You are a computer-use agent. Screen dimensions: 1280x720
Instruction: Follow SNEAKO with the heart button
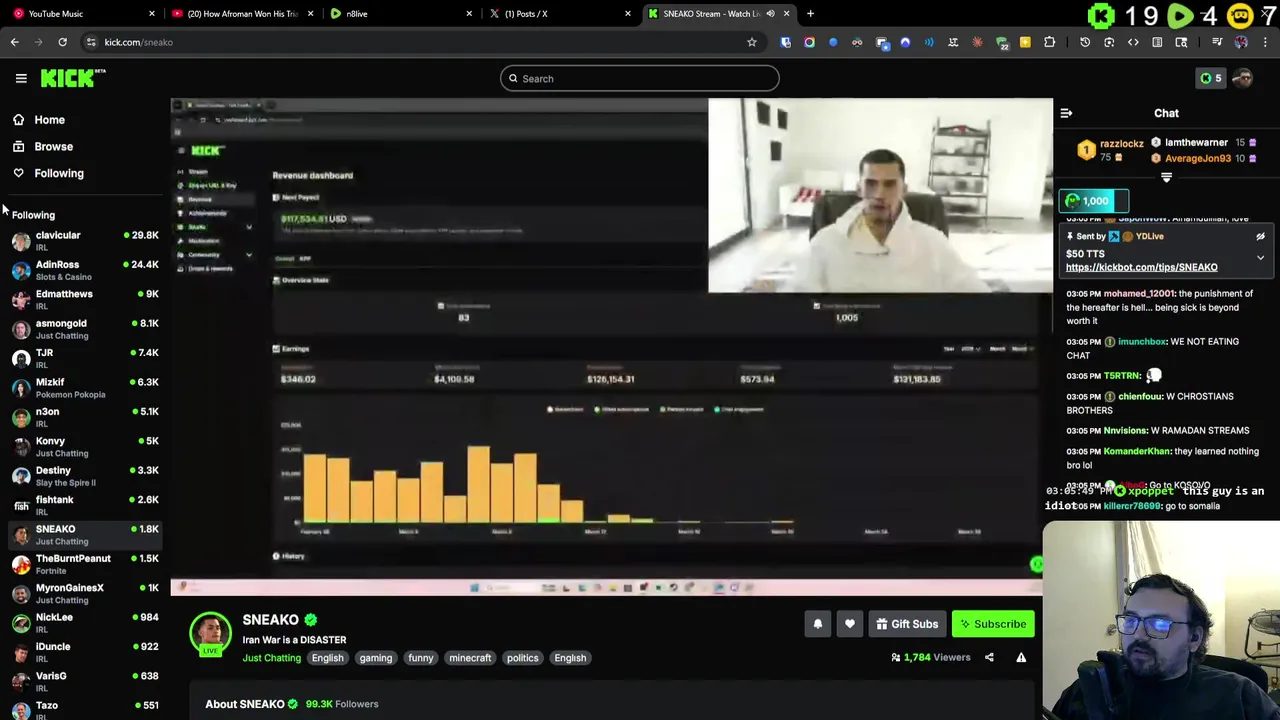849,624
